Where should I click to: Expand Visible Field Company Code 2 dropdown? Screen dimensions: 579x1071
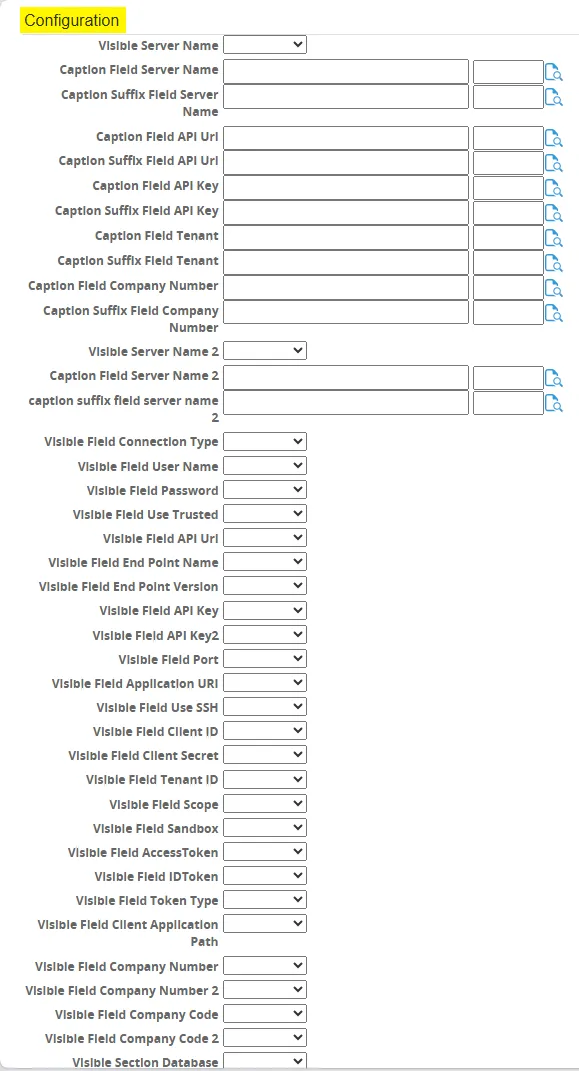[x=265, y=1038]
